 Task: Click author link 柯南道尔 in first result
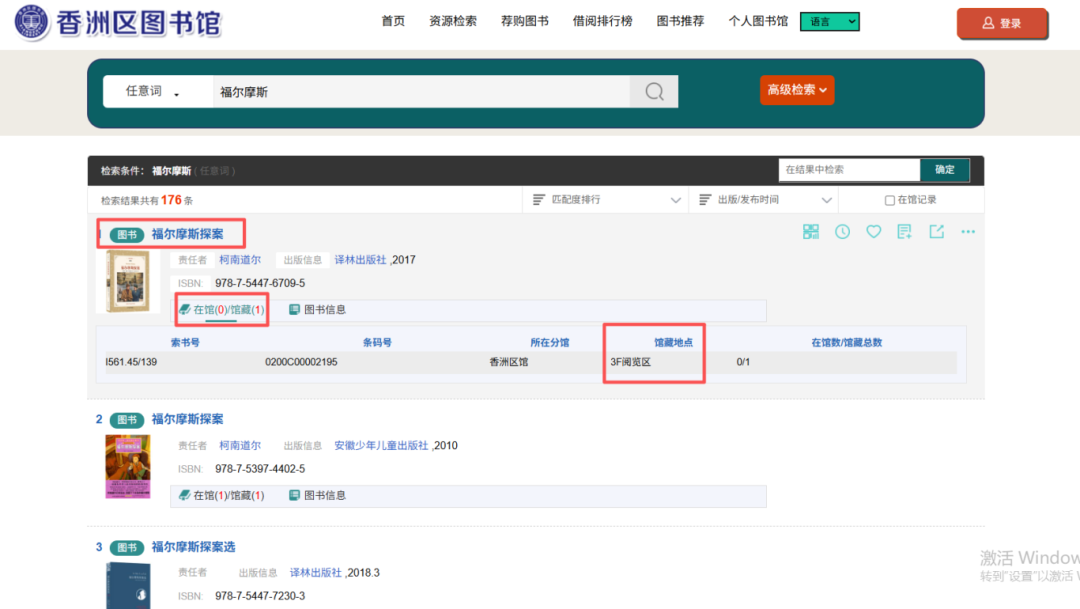tap(240, 260)
